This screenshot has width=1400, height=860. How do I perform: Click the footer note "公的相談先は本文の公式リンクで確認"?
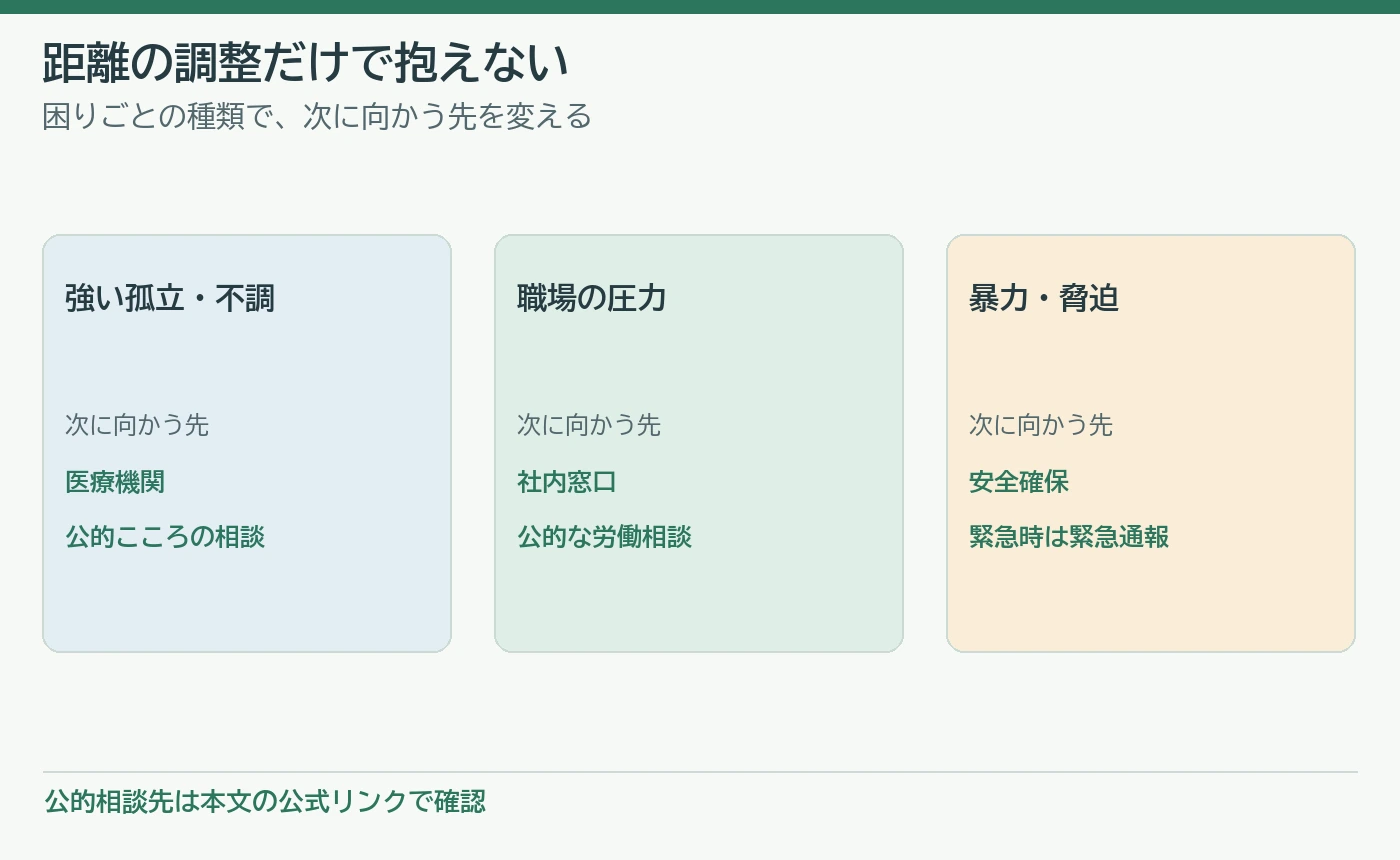265,802
